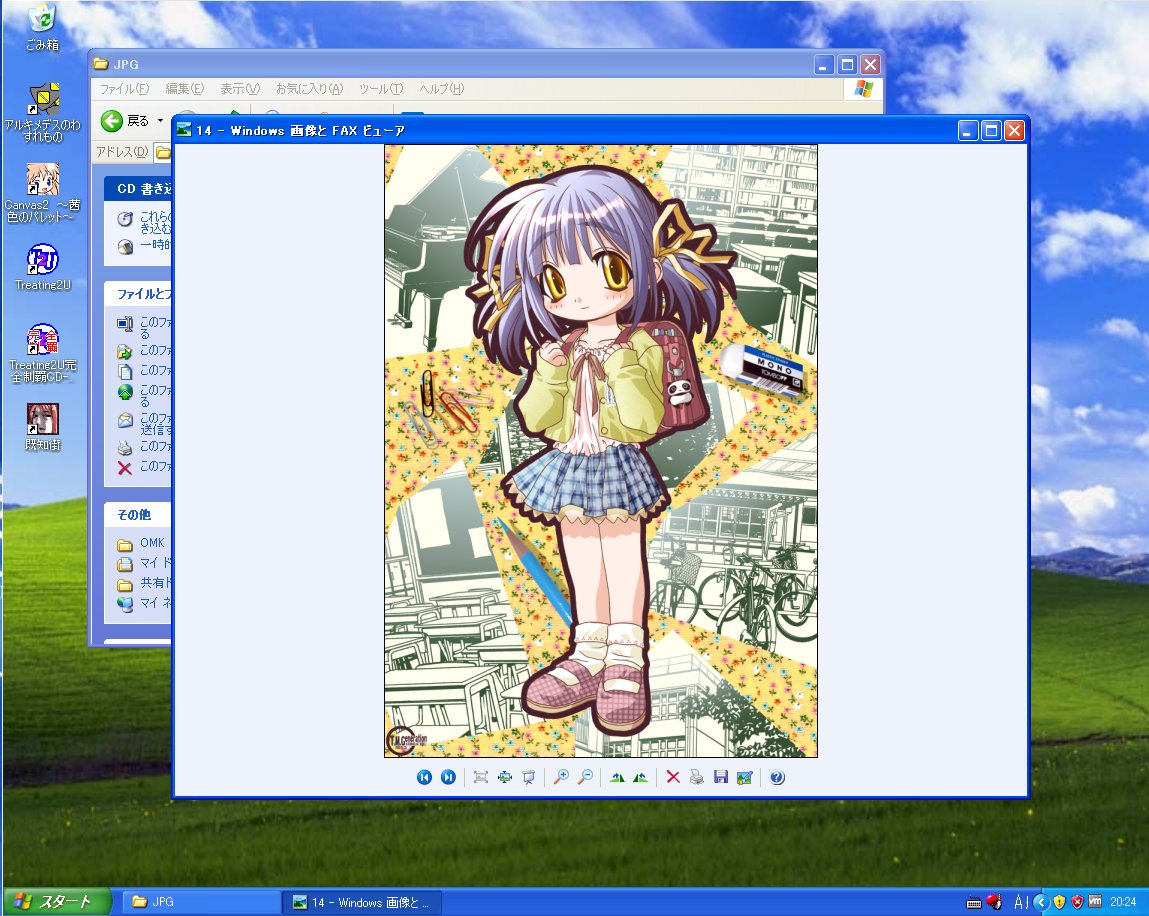This screenshot has height=916, width=1149.
Task: Select アルキメデスのわすれもの desktop shortcut
Action: [43, 112]
